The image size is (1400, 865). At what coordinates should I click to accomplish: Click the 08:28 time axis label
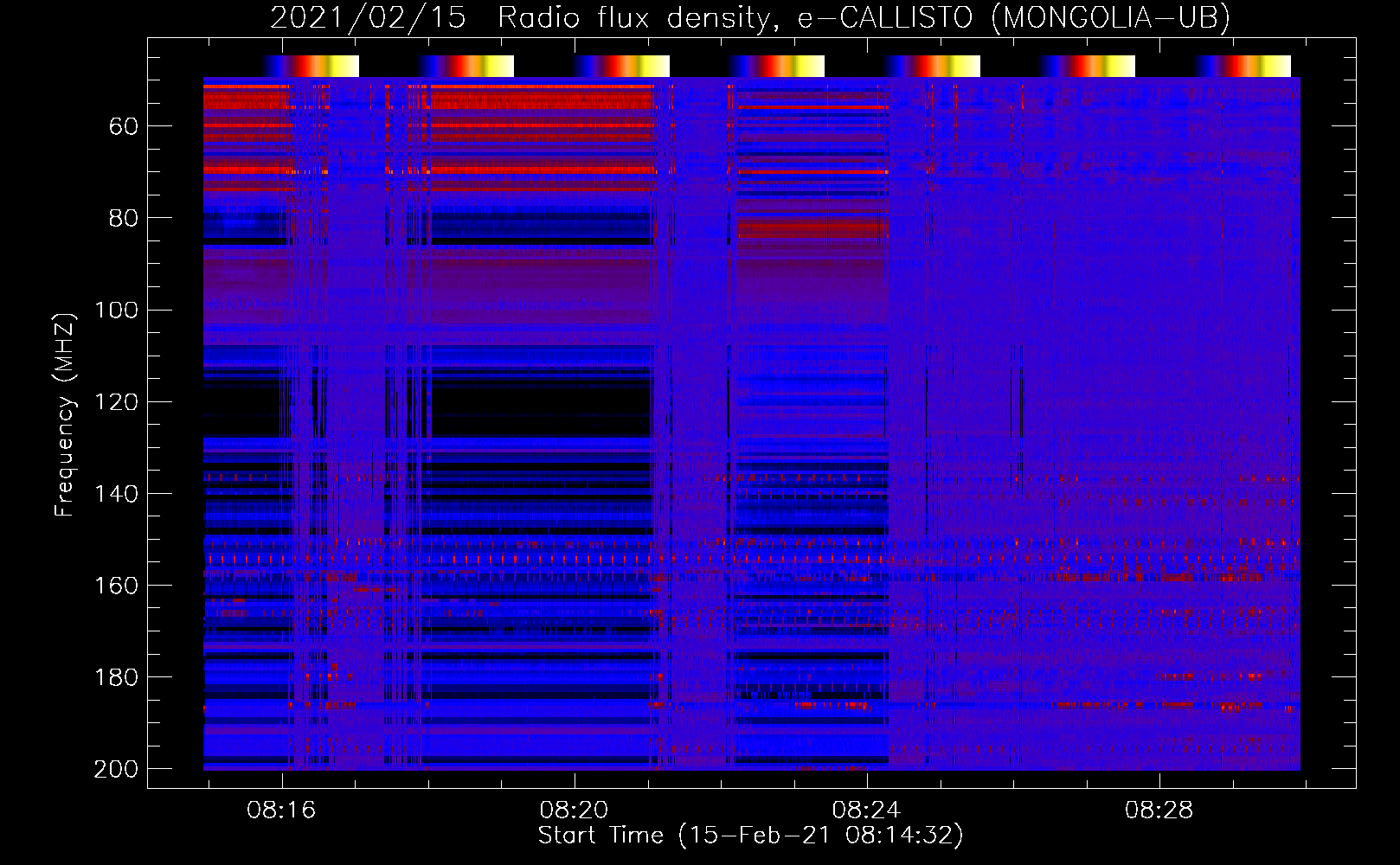pos(1159,811)
